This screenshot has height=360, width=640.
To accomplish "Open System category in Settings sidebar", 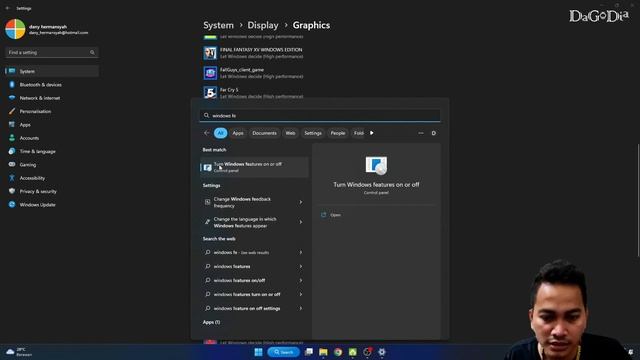I will [x=52, y=71].
